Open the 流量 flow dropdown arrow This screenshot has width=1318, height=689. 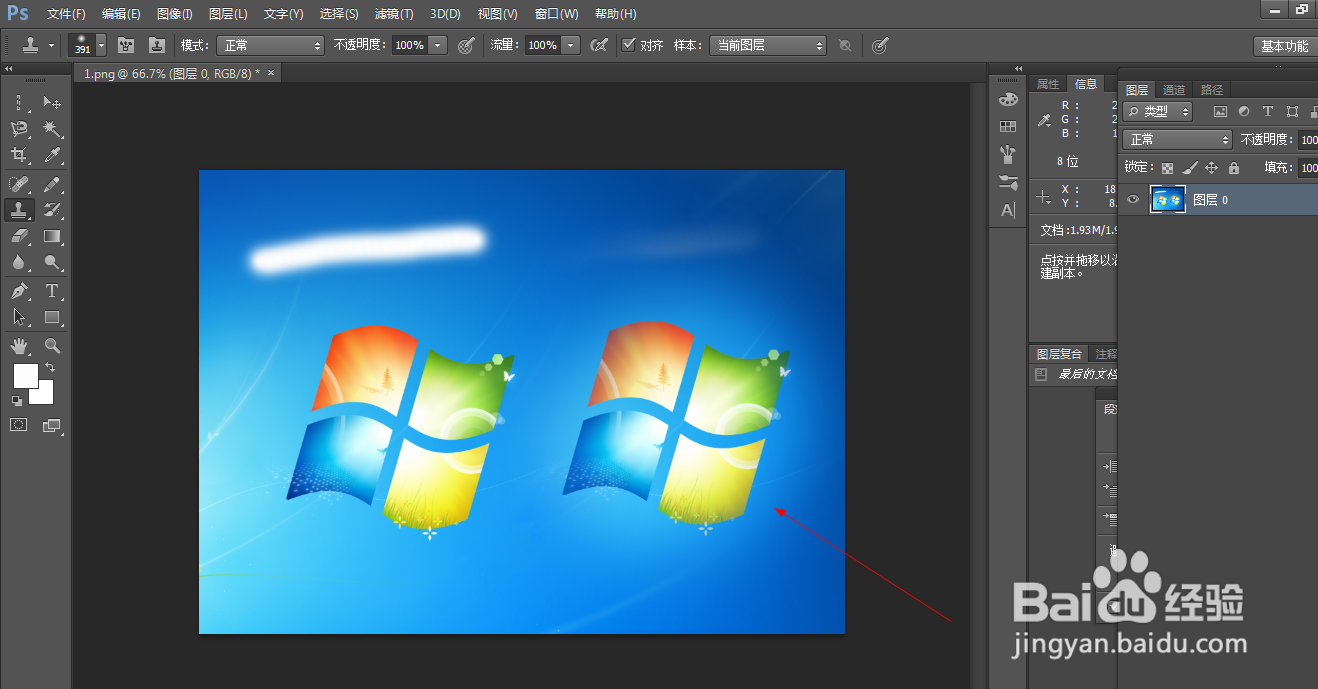click(x=571, y=45)
